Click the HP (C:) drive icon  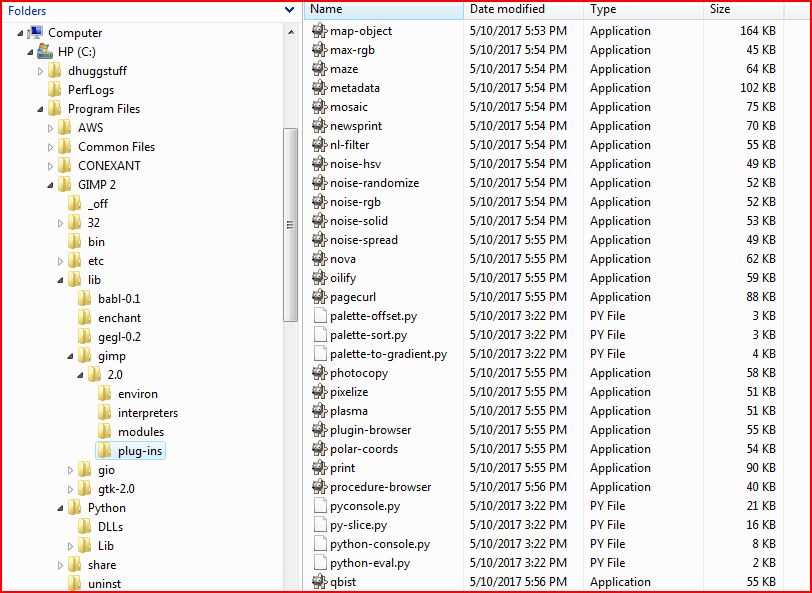tap(45, 51)
